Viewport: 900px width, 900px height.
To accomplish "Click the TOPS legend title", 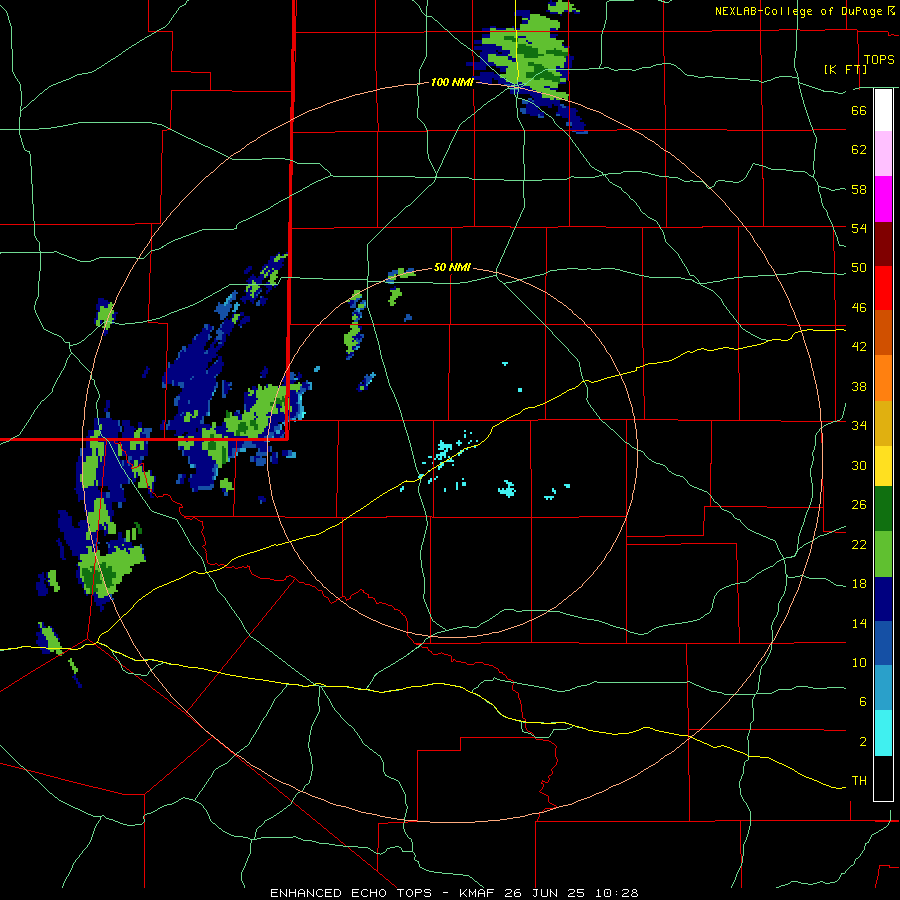I will pos(879,60).
